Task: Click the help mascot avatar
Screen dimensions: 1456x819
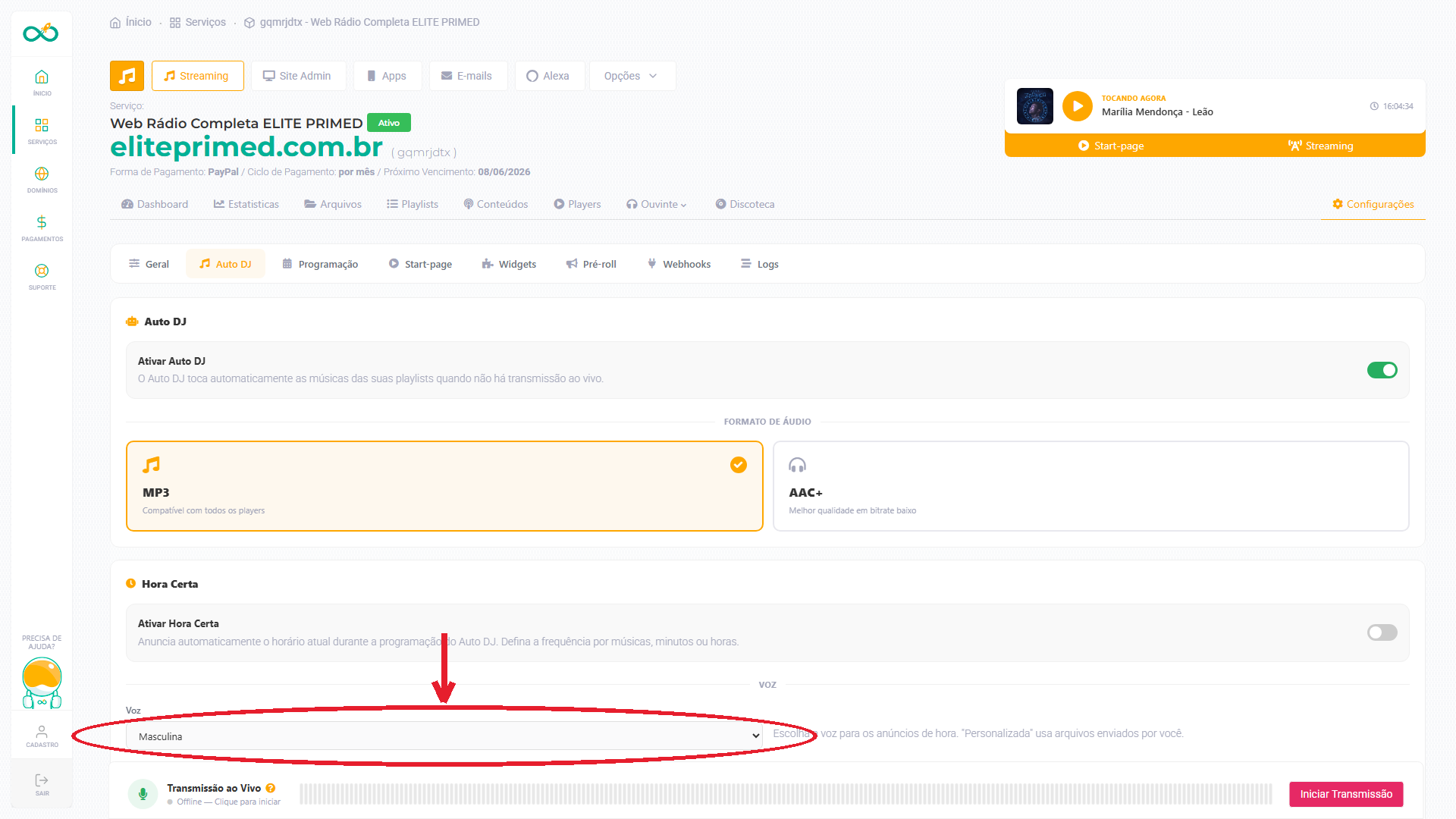Action: click(x=42, y=682)
